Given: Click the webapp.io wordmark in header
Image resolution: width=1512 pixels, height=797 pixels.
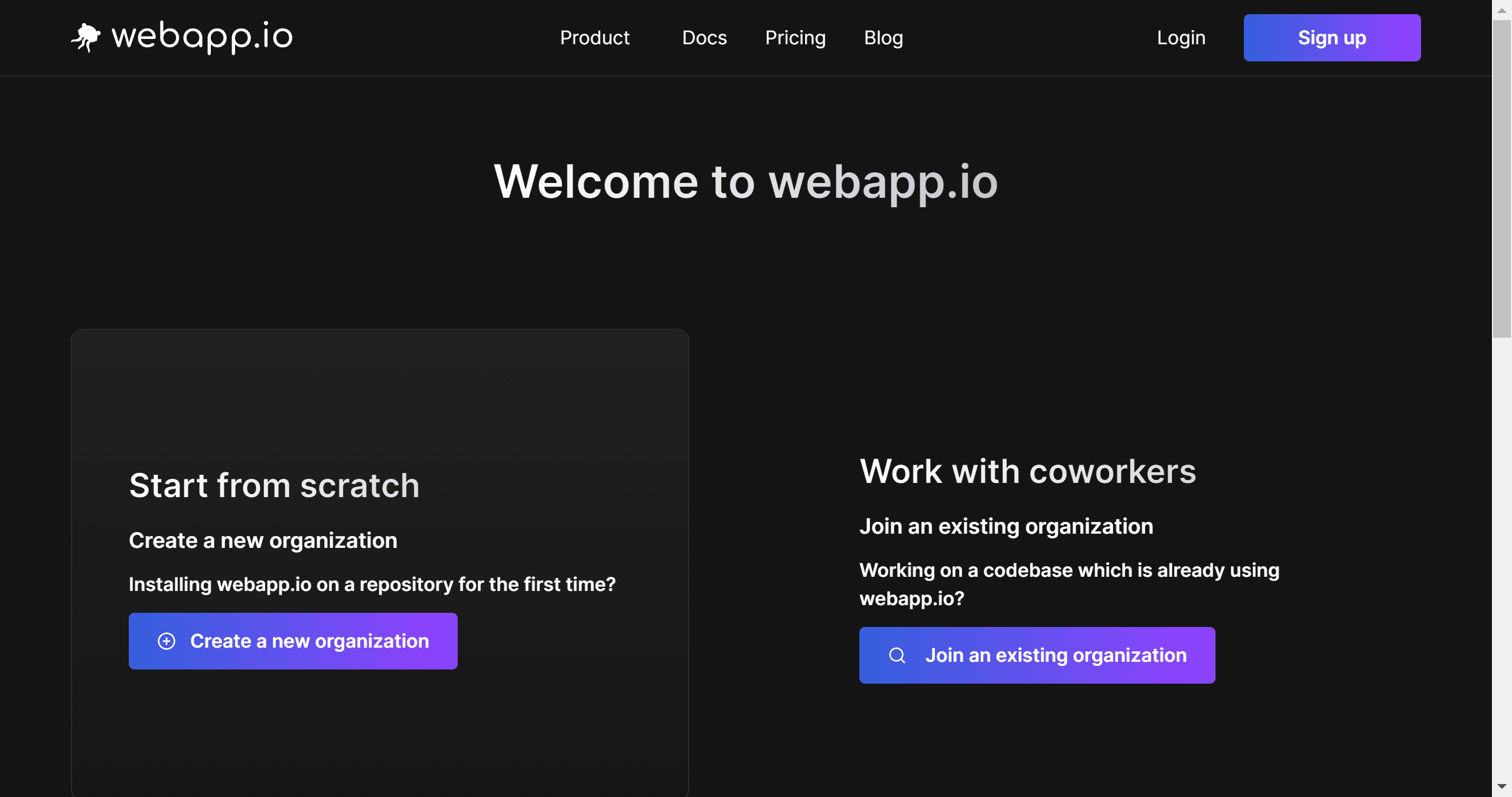Looking at the screenshot, I should pyautogui.click(x=202, y=37).
